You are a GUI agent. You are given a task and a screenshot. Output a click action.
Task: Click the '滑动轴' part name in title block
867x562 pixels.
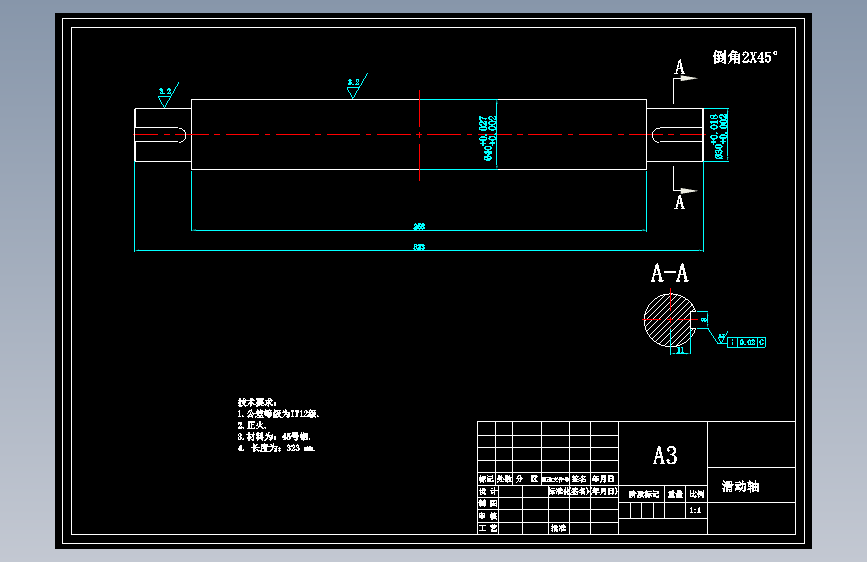coord(740,486)
